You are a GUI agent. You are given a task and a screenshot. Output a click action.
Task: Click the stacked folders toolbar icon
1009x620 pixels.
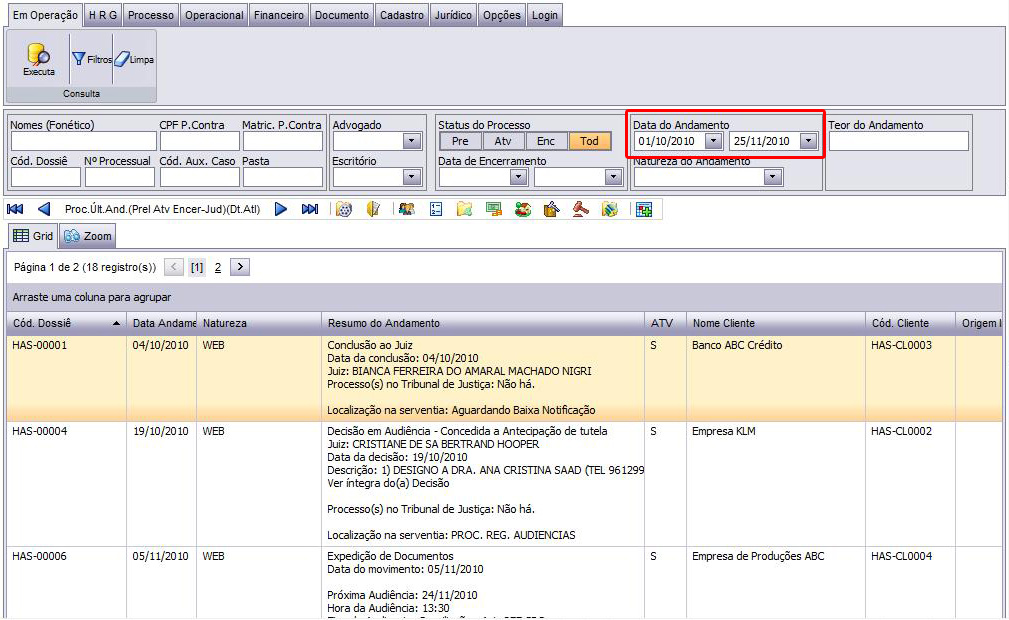coord(609,209)
